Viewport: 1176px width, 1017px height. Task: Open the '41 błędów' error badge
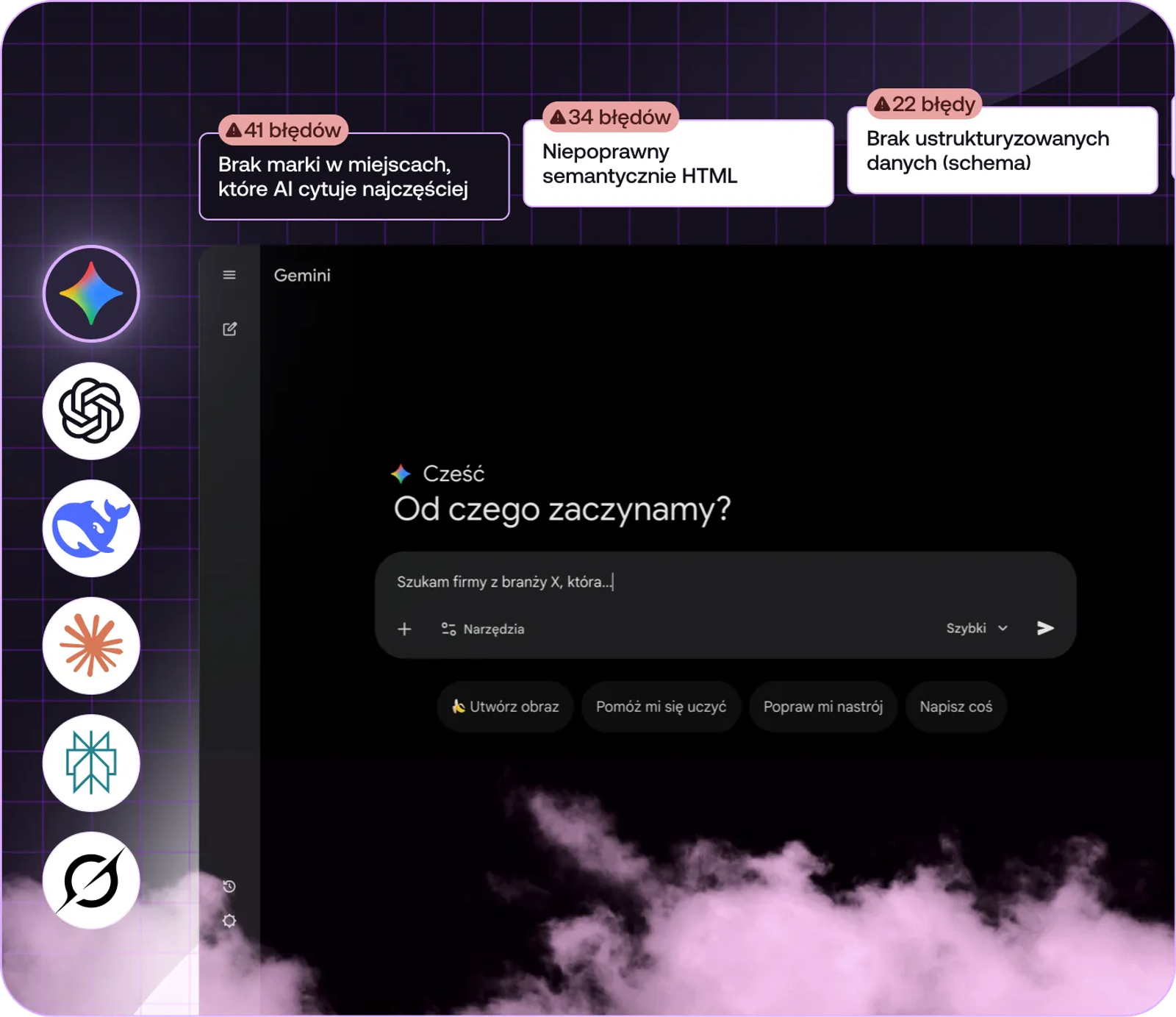[284, 130]
